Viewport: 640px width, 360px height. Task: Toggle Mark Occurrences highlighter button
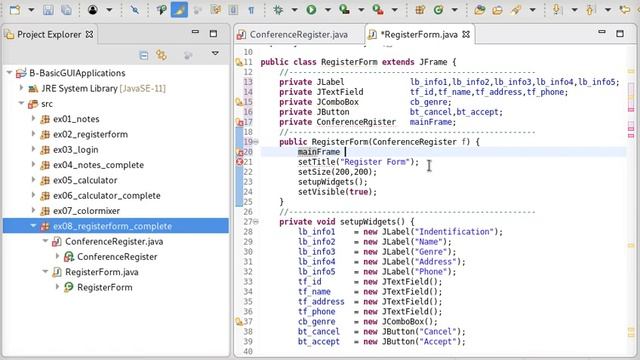click(x=180, y=10)
